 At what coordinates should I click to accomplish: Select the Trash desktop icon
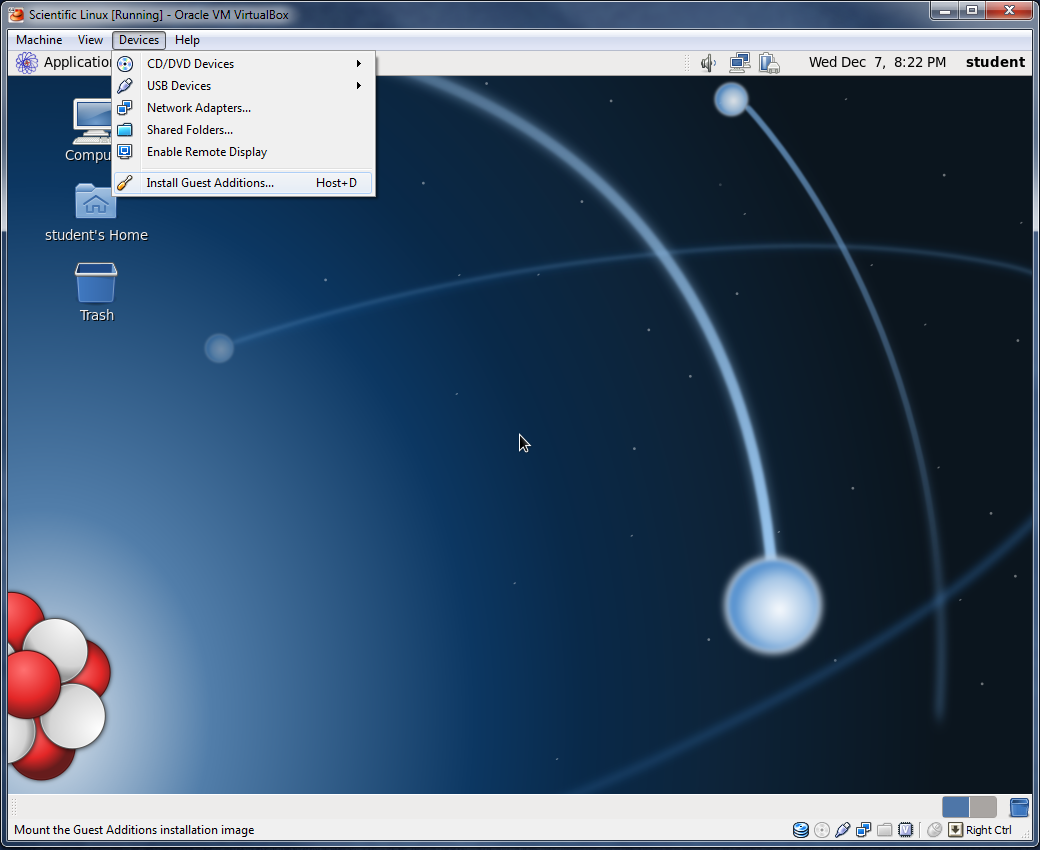tap(97, 292)
